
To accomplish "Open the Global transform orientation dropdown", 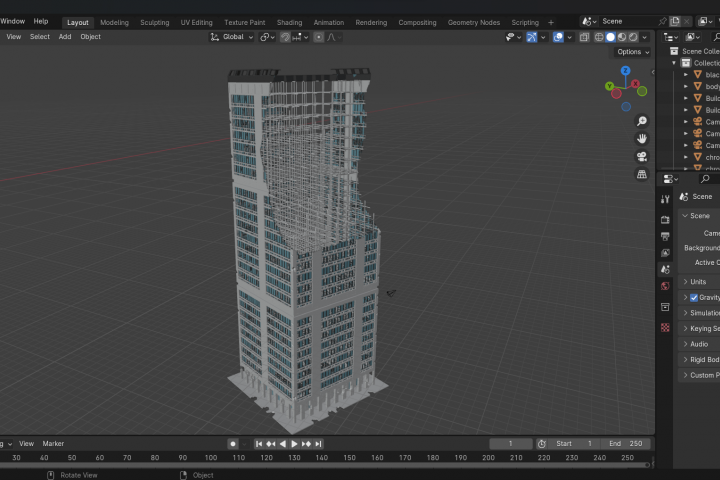I will tap(232, 37).
